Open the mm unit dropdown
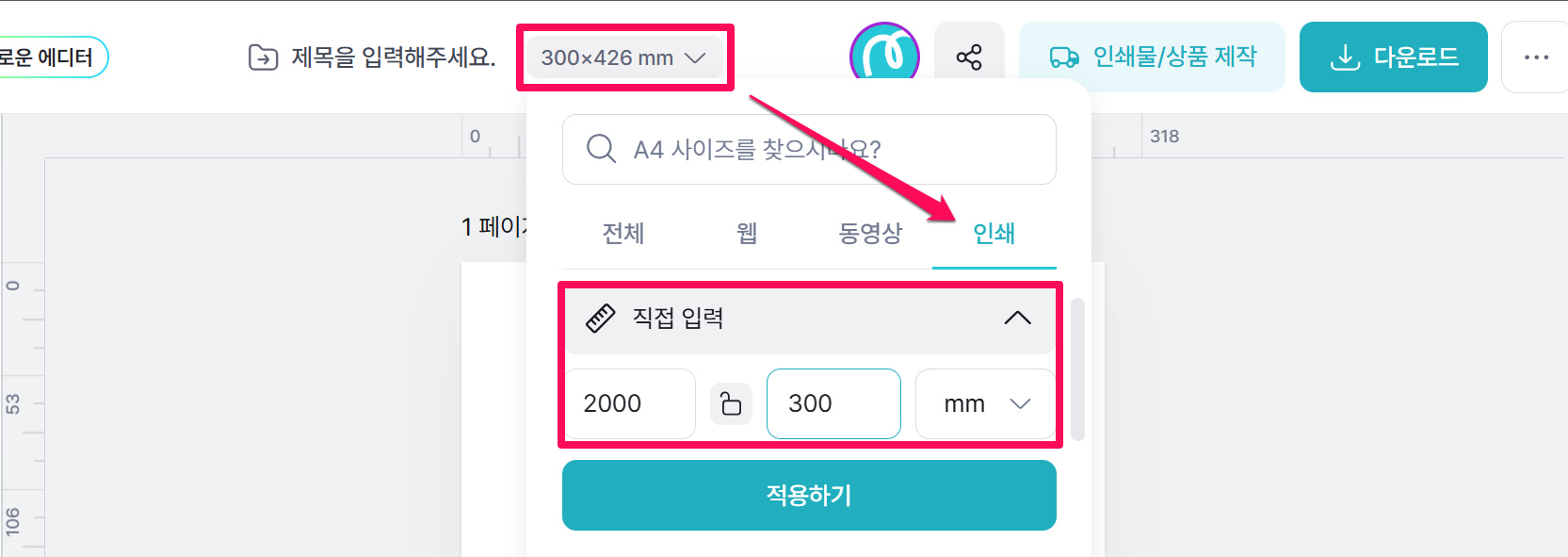The image size is (1568, 557). pyautogui.click(x=985, y=403)
